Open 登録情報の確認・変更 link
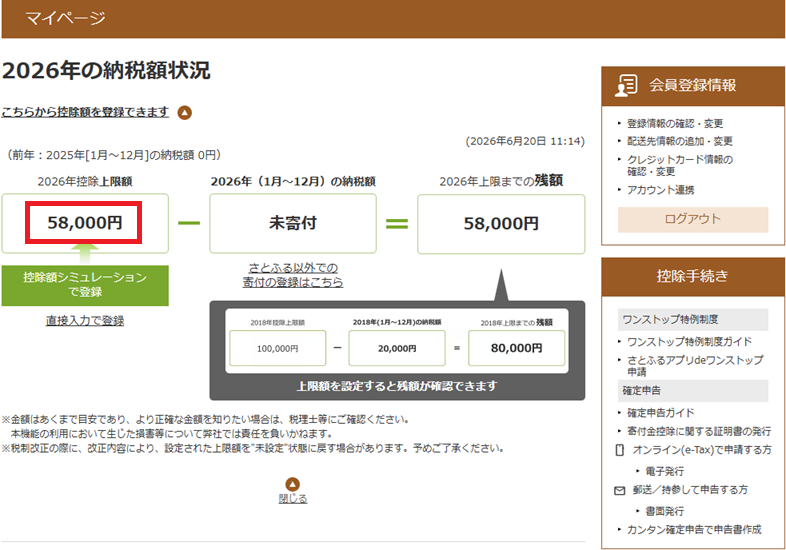This screenshot has height=550, width=786. [x=675, y=123]
